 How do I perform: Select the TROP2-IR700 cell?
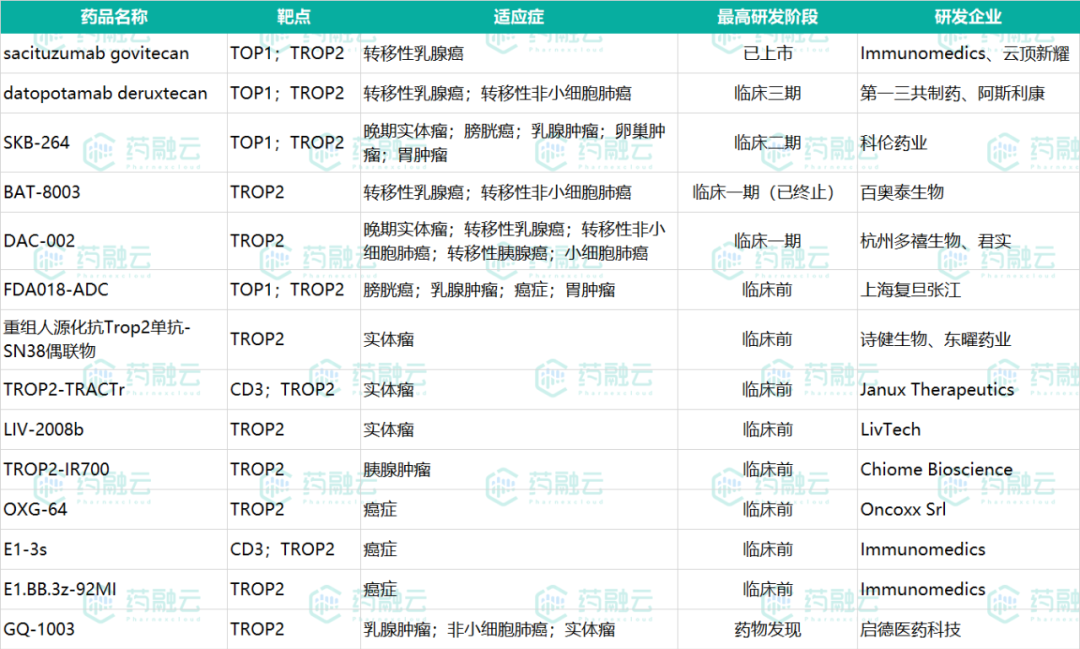(114, 470)
